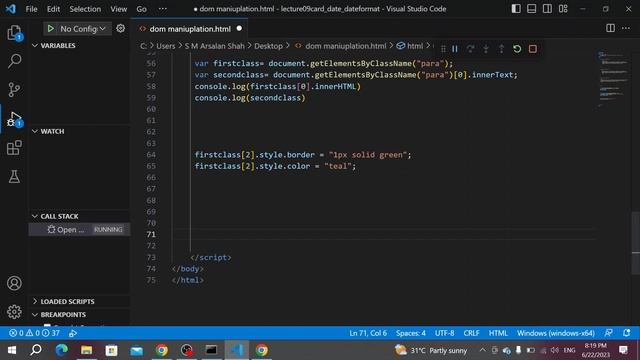Open the Testing flask view
The image size is (640, 360).
coord(14,176)
